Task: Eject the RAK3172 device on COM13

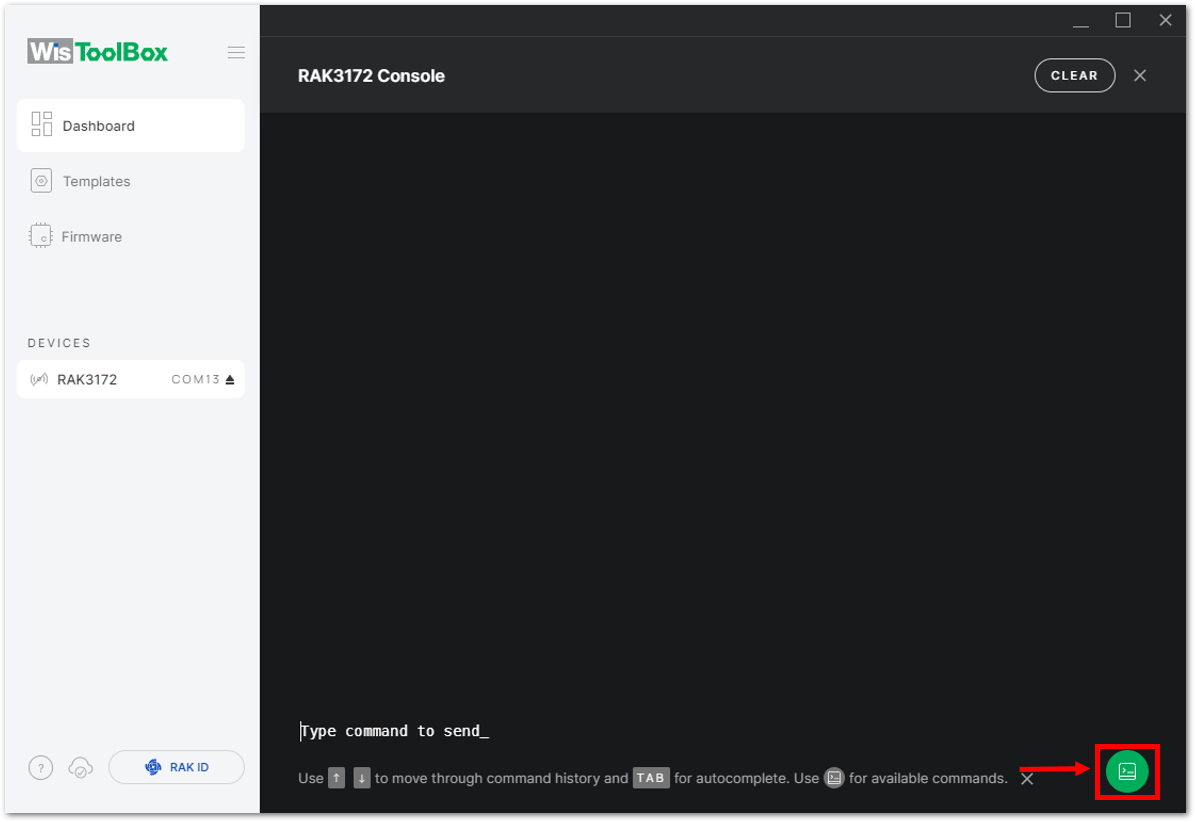Action: coord(230,379)
